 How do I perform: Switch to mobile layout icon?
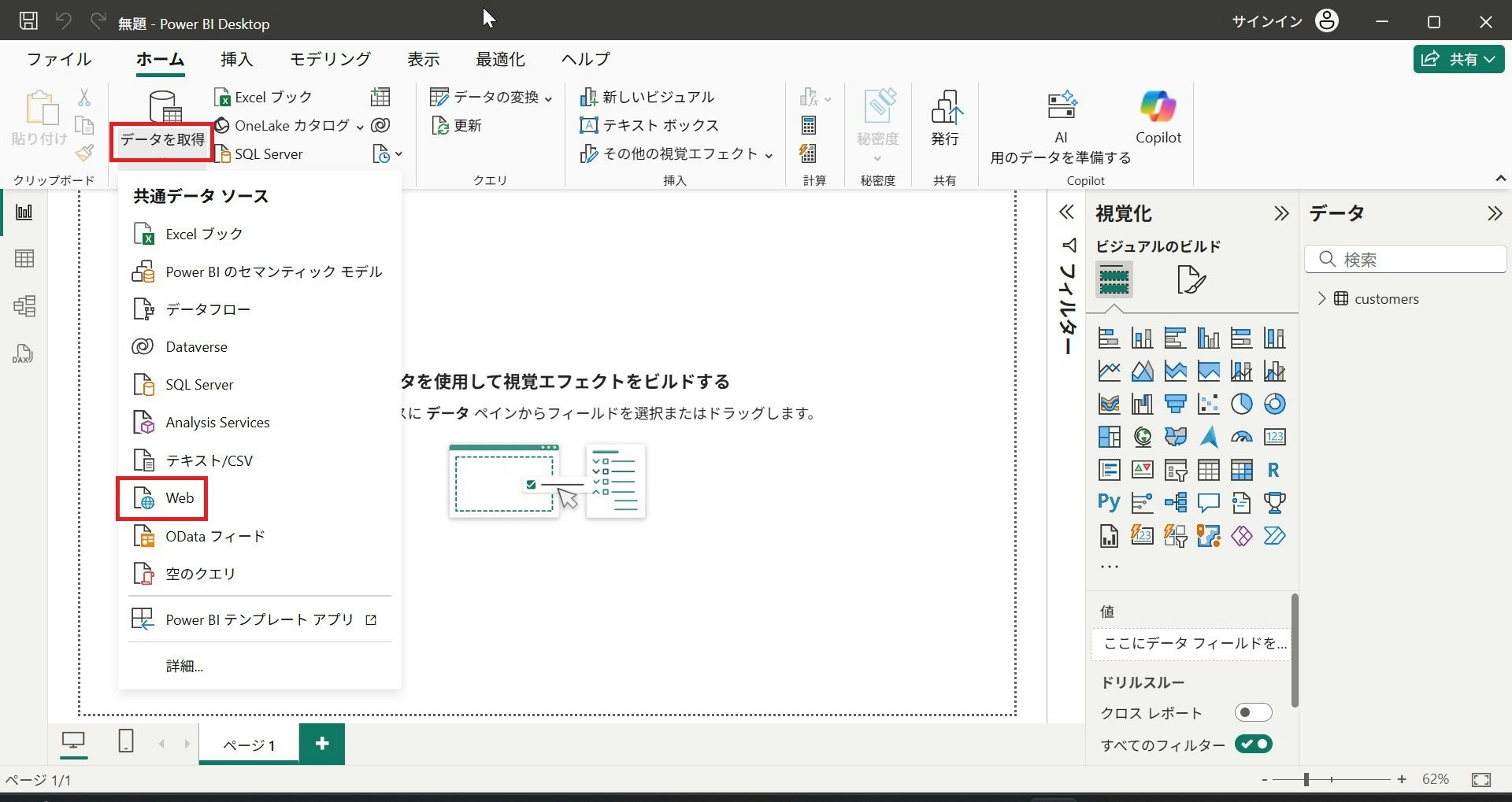point(125,741)
